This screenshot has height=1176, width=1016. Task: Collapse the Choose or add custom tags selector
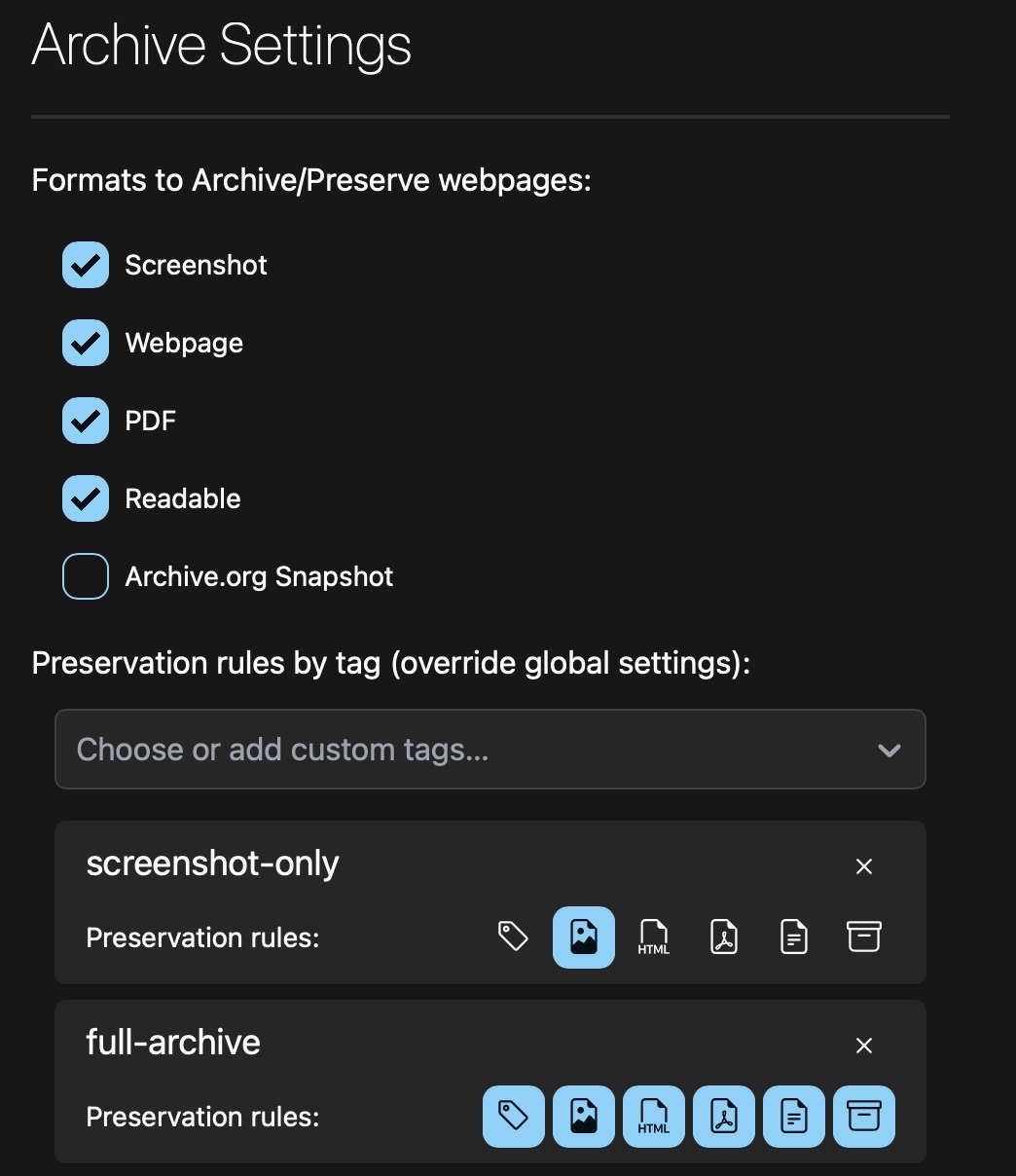[887, 750]
